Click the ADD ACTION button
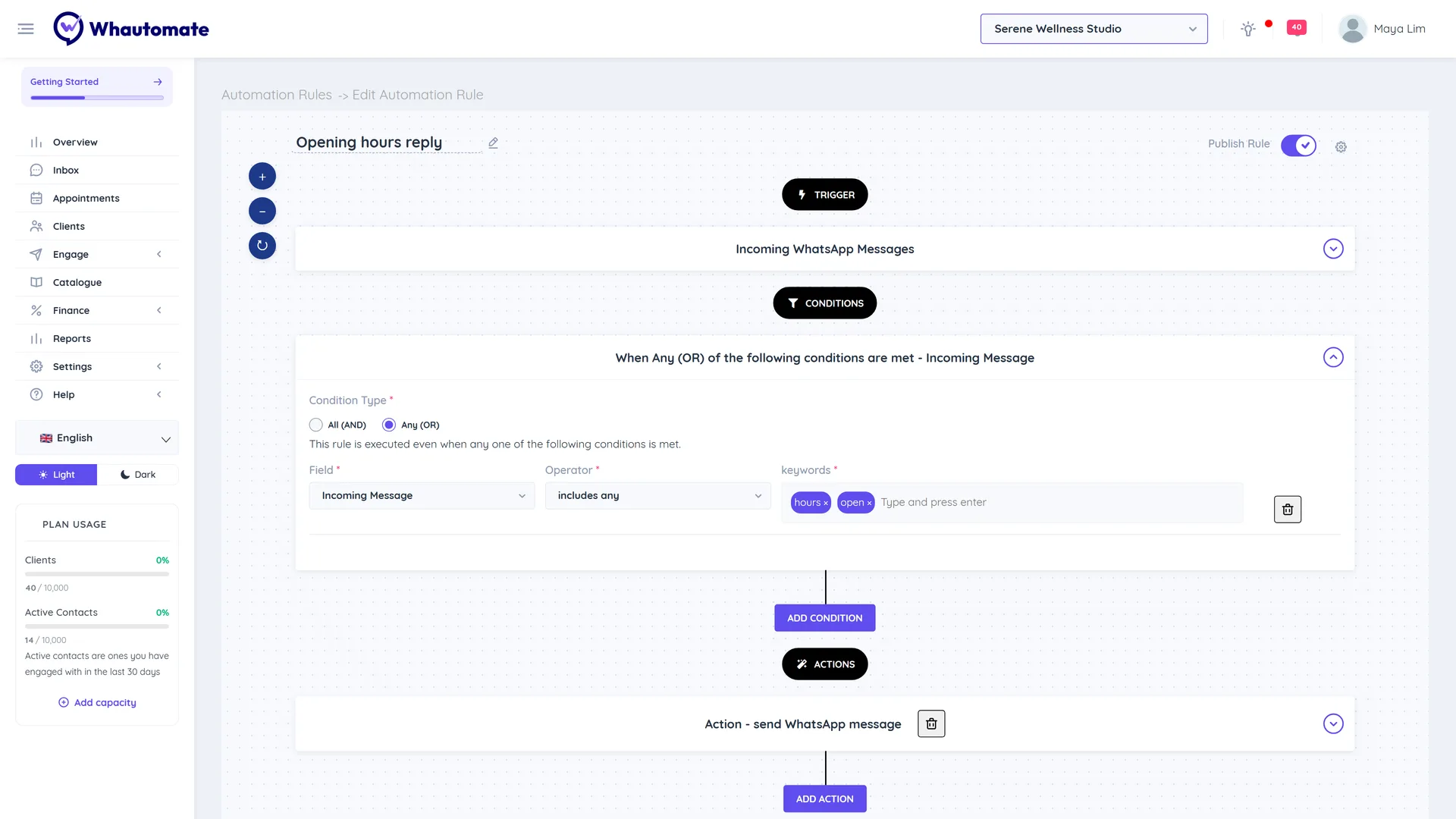The height and width of the screenshot is (819, 1456). click(x=825, y=799)
